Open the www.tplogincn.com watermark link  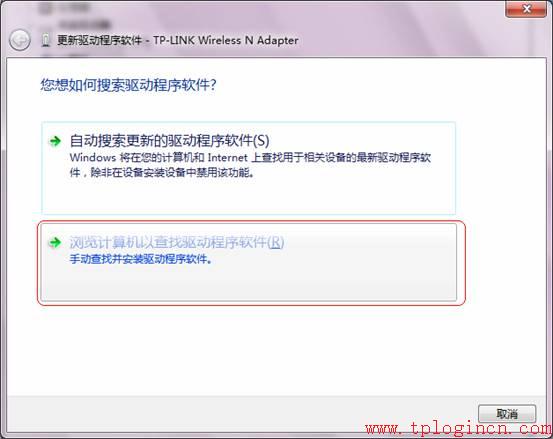click(459, 429)
